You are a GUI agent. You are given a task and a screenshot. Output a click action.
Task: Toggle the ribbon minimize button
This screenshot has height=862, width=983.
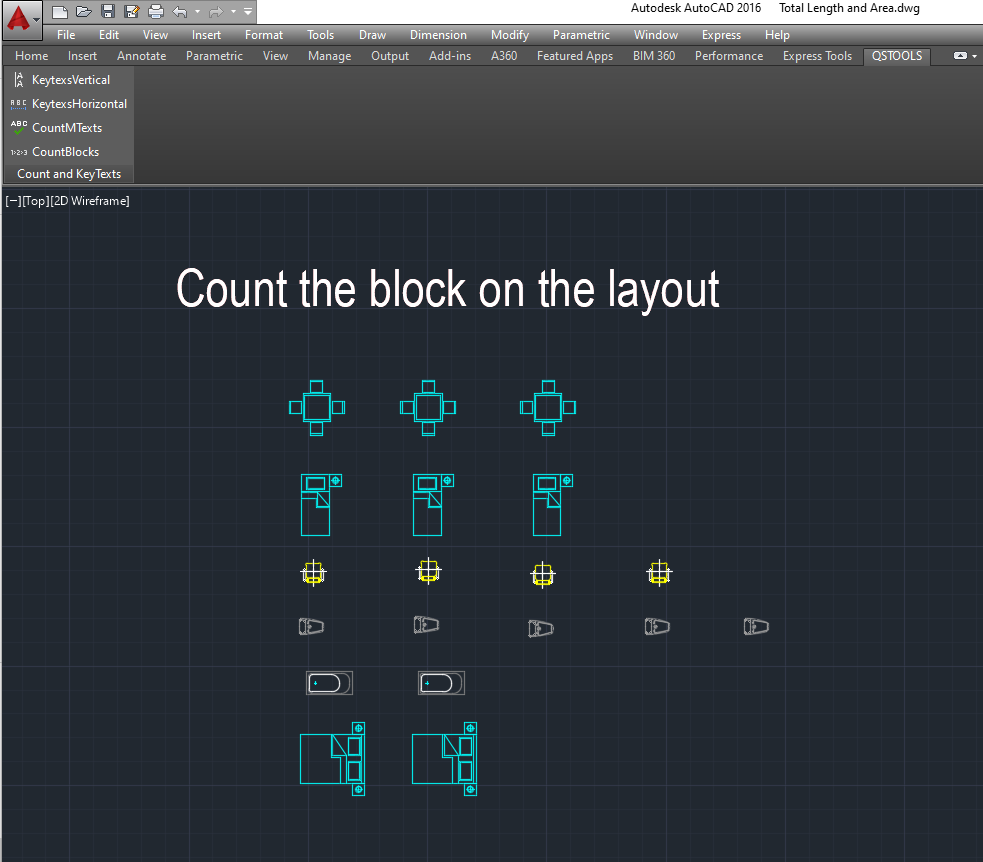pyautogui.click(x=960, y=56)
